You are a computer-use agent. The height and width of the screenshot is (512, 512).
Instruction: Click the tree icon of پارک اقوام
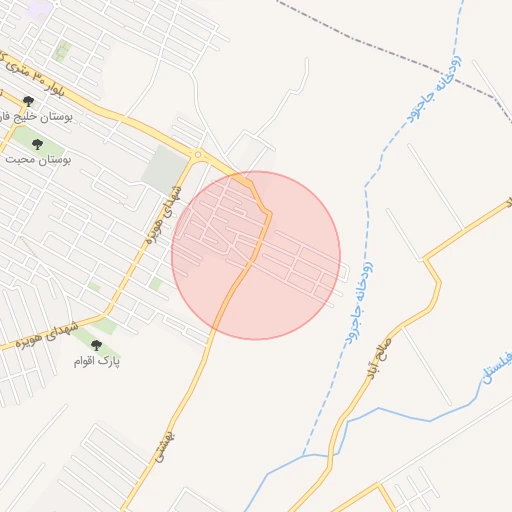pyautogui.click(x=96, y=345)
